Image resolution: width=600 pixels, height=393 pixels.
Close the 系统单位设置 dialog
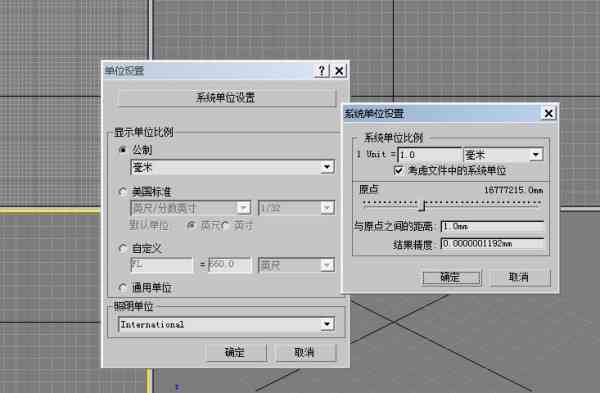(x=548, y=113)
